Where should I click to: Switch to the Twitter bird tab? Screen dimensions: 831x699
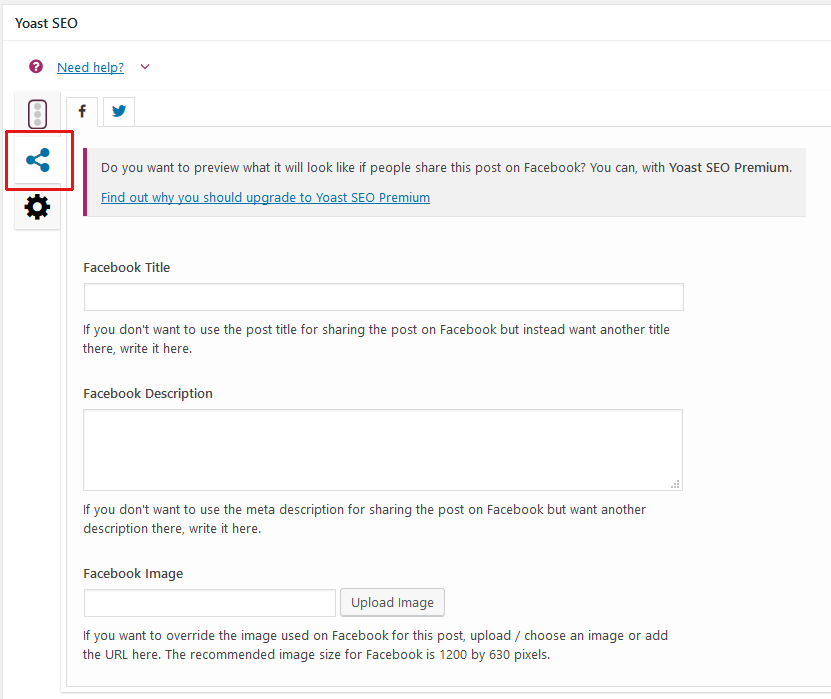[118, 111]
